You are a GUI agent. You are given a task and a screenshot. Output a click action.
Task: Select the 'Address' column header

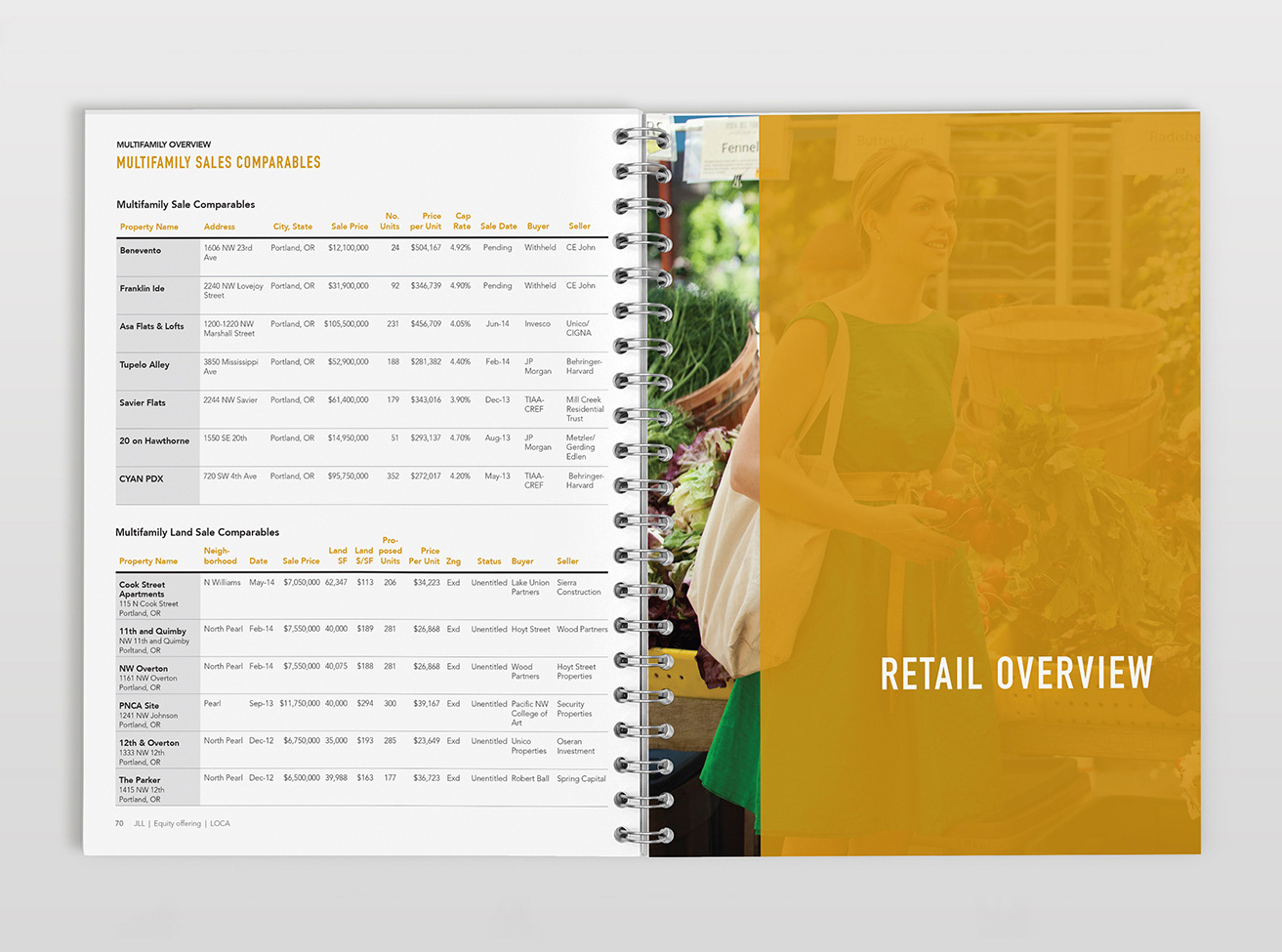[220, 227]
